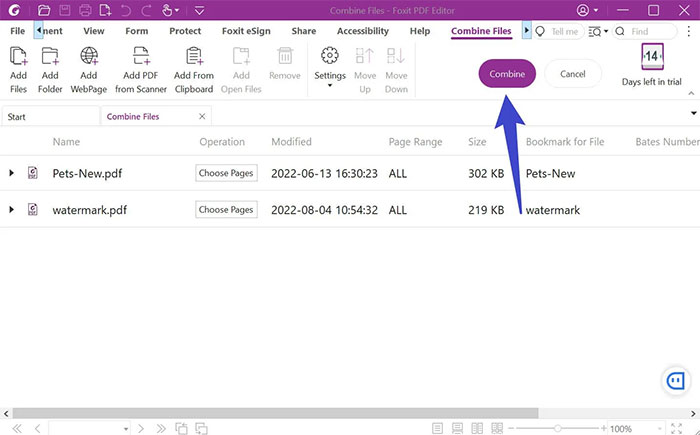Click Choose Pages for watermark.pdf

pos(226,210)
